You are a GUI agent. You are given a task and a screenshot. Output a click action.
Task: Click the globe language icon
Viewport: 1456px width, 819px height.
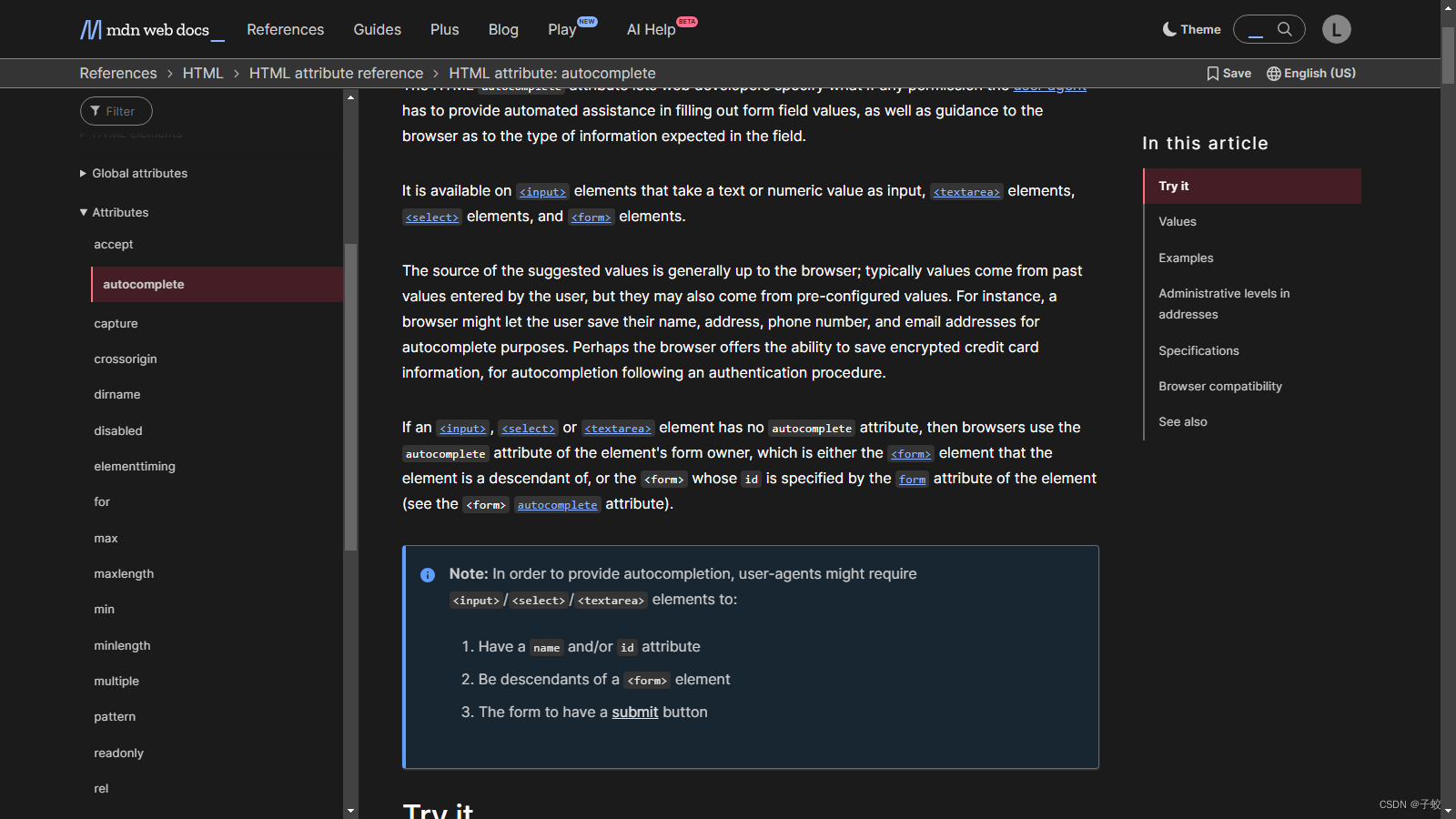pyautogui.click(x=1273, y=74)
